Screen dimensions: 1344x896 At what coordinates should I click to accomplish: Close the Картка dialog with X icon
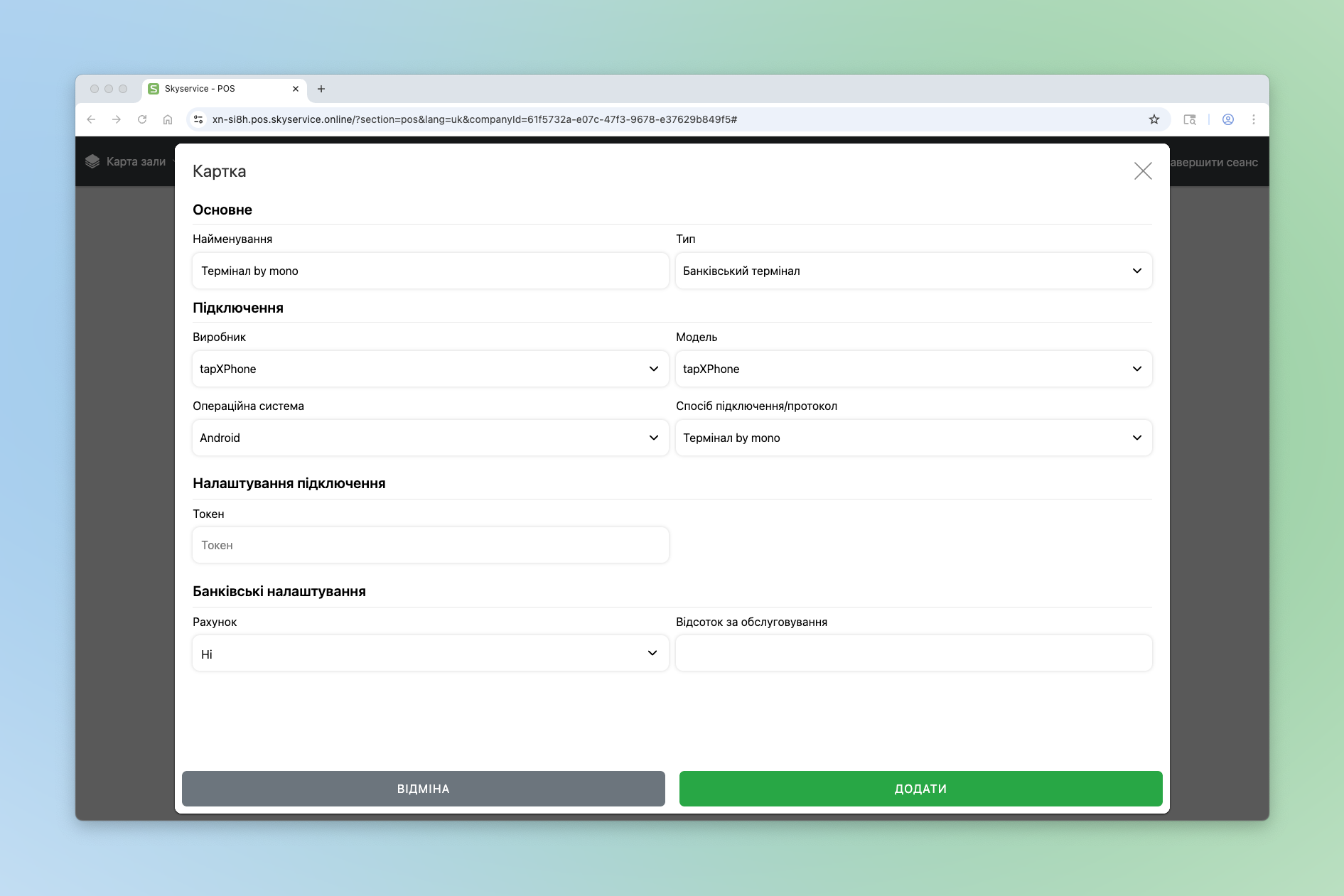pos(1142,171)
